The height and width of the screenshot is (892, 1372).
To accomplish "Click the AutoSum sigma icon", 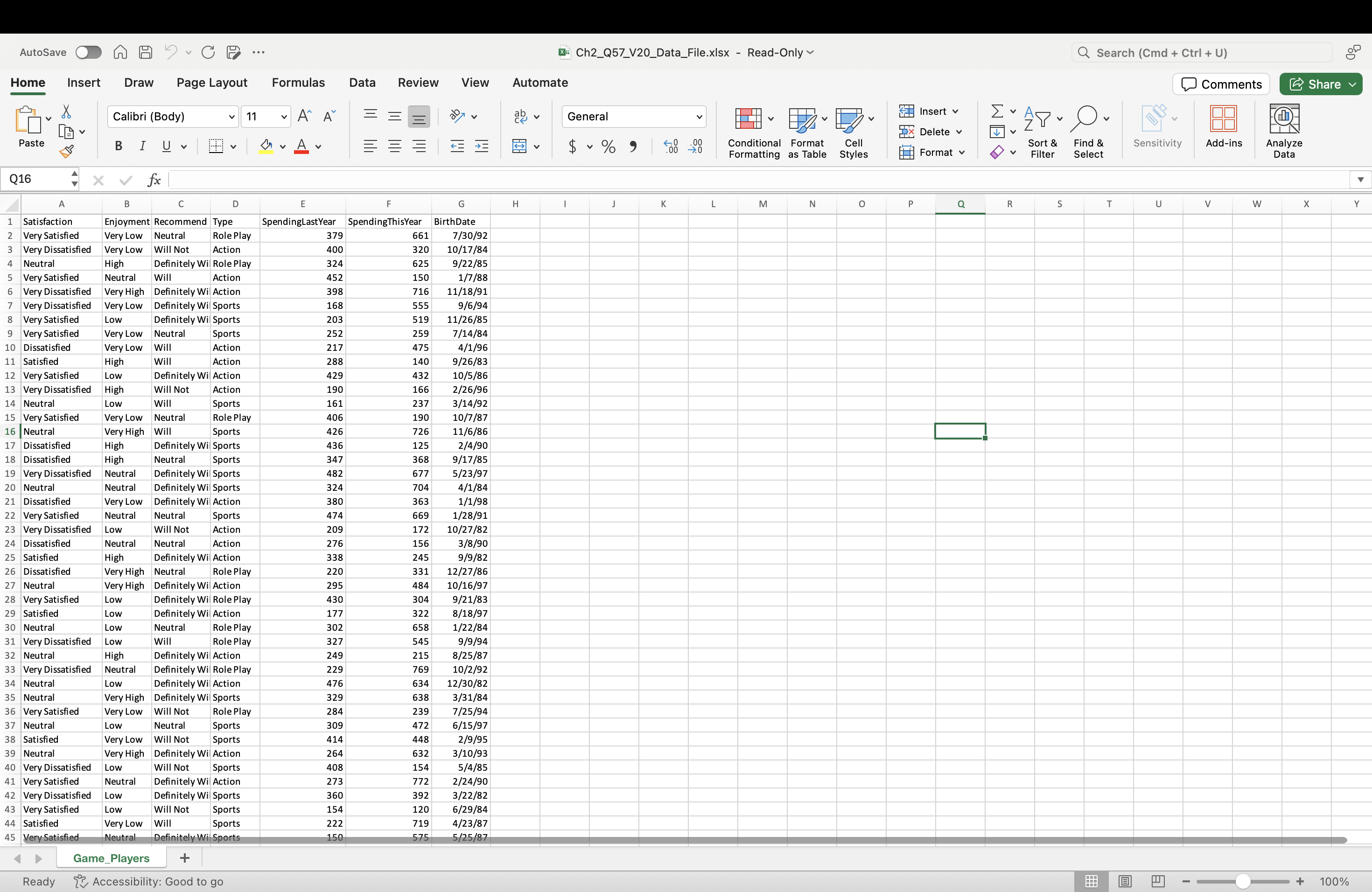I will [997, 111].
